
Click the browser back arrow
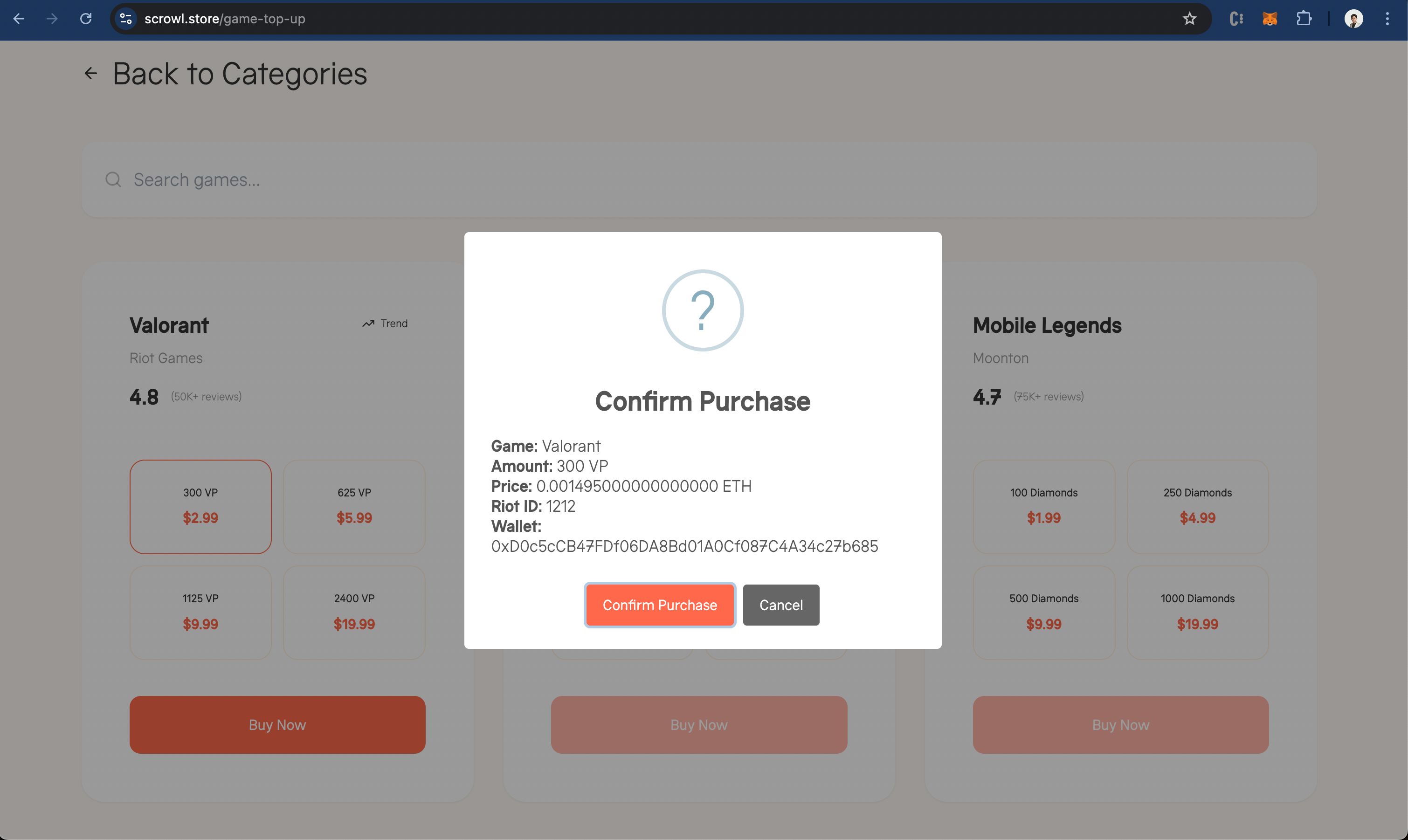(x=19, y=19)
